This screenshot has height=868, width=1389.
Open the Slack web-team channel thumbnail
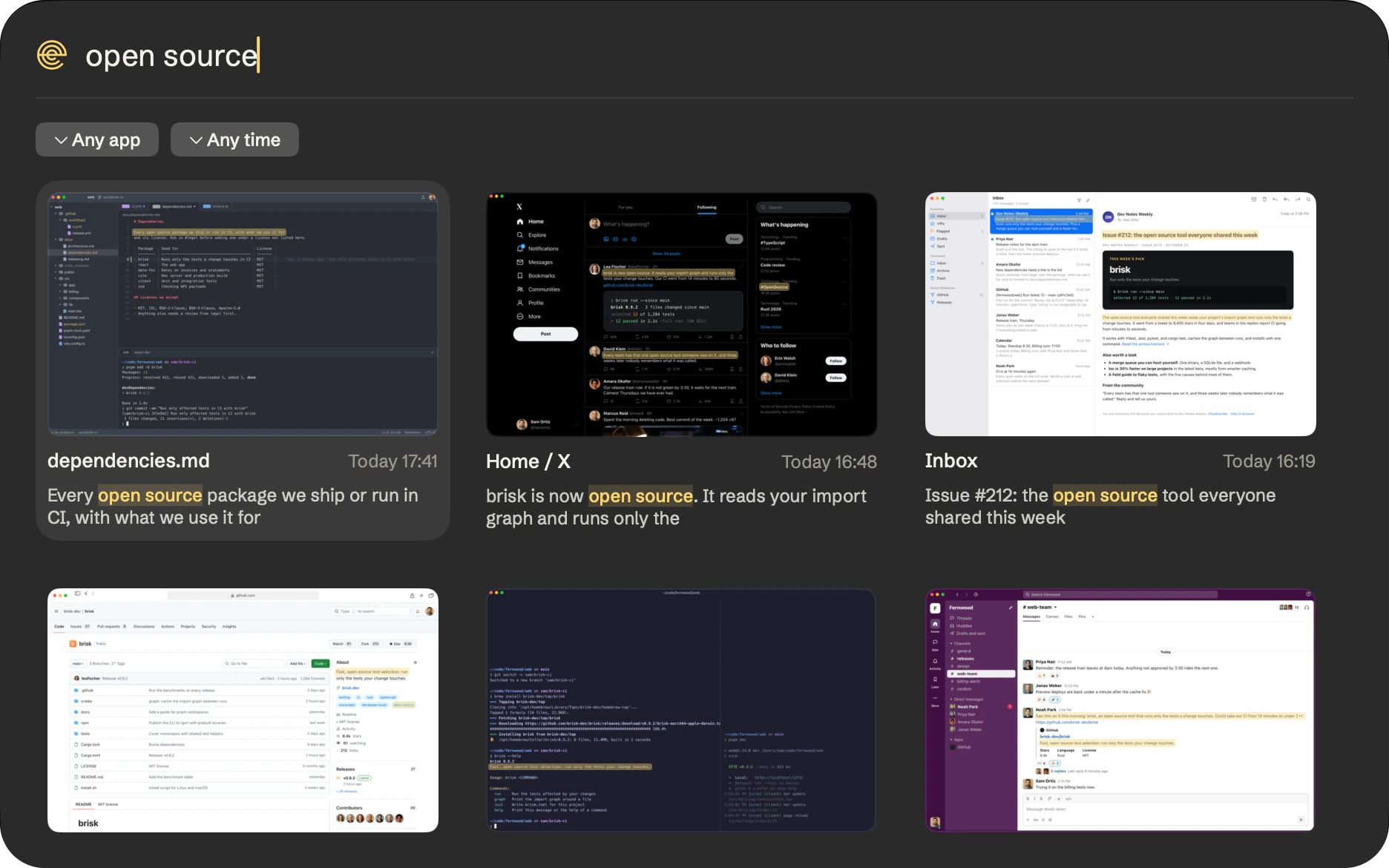1120,710
